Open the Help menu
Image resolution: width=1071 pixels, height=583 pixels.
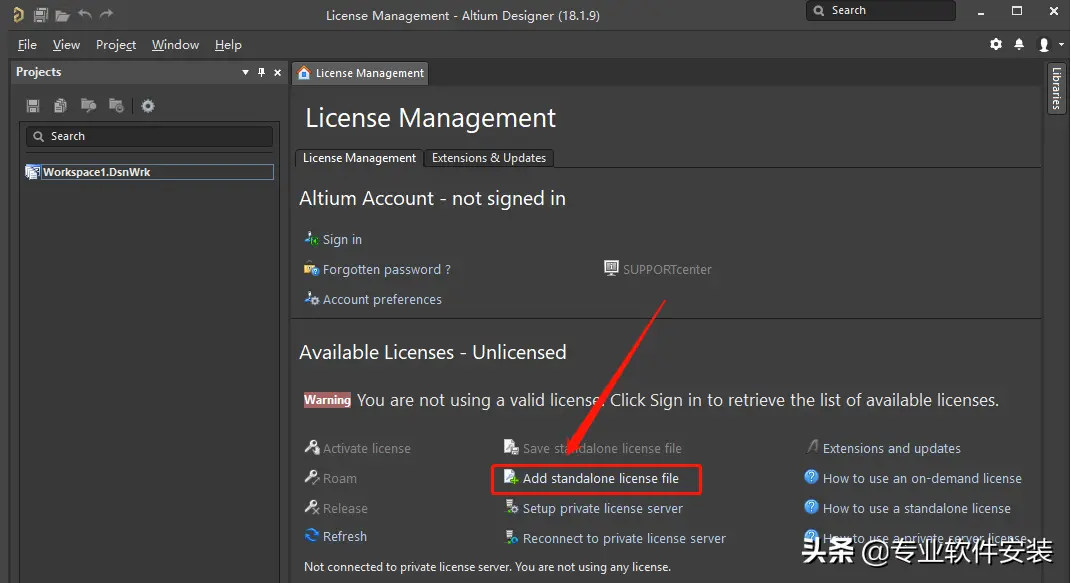click(x=228, y=45)
